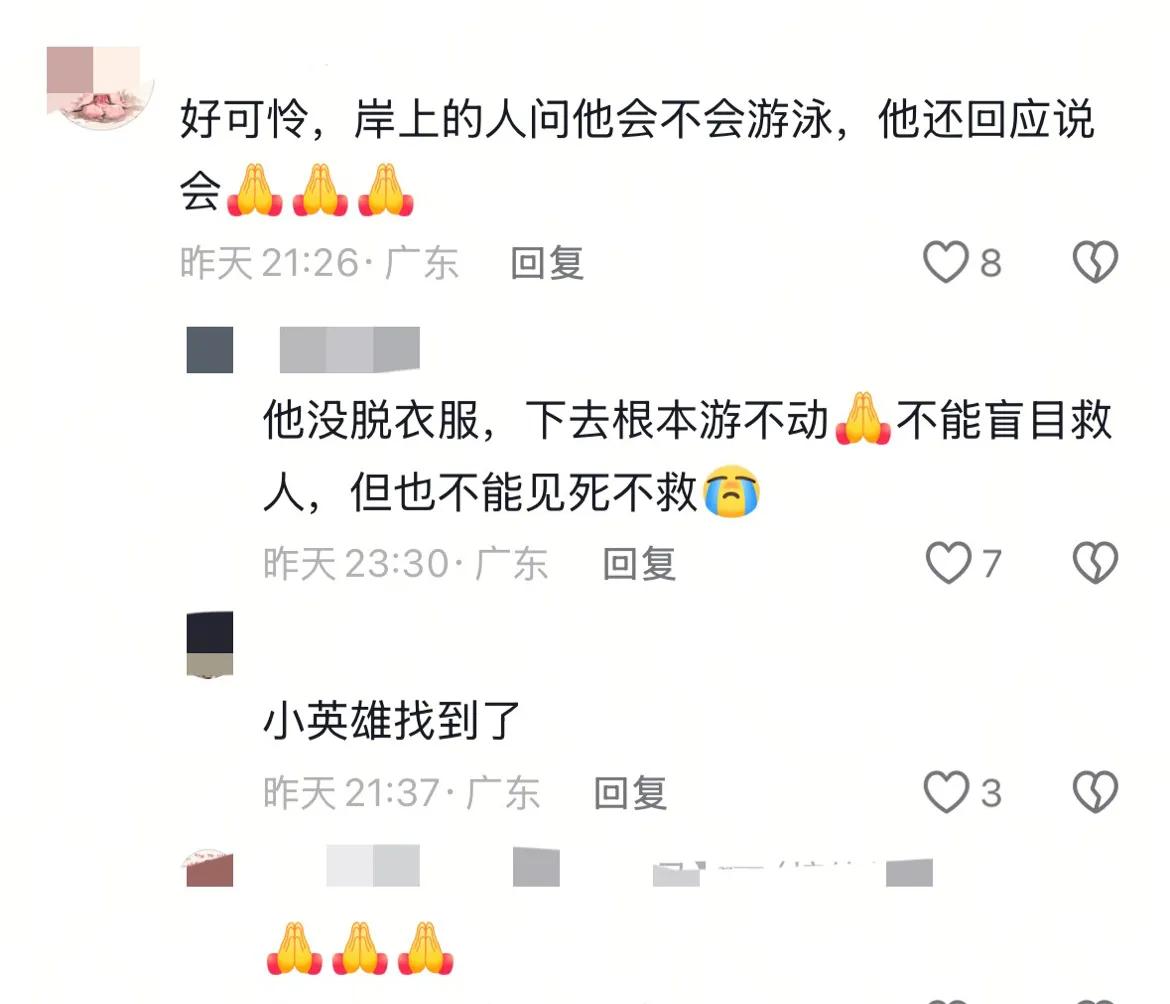Open the avatar of the 小英雄找到了 commenter

tap(210, 644)
